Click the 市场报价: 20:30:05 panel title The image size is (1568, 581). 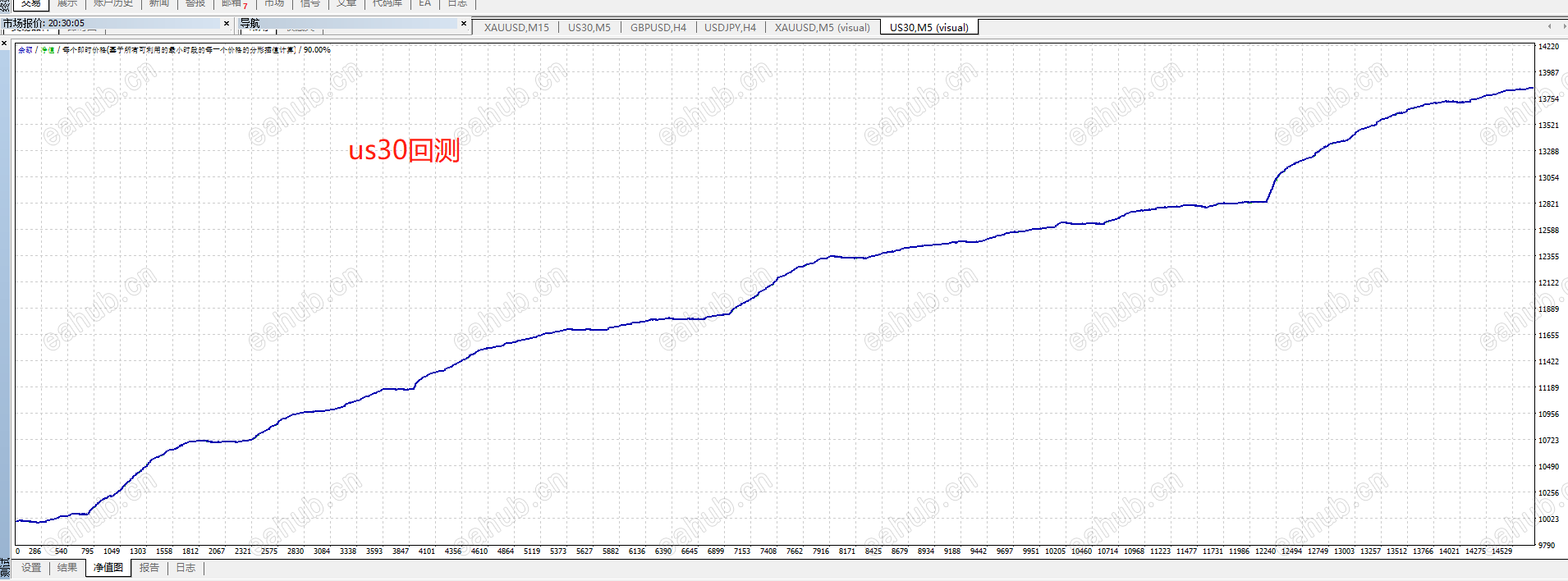[x=44, y=24]
